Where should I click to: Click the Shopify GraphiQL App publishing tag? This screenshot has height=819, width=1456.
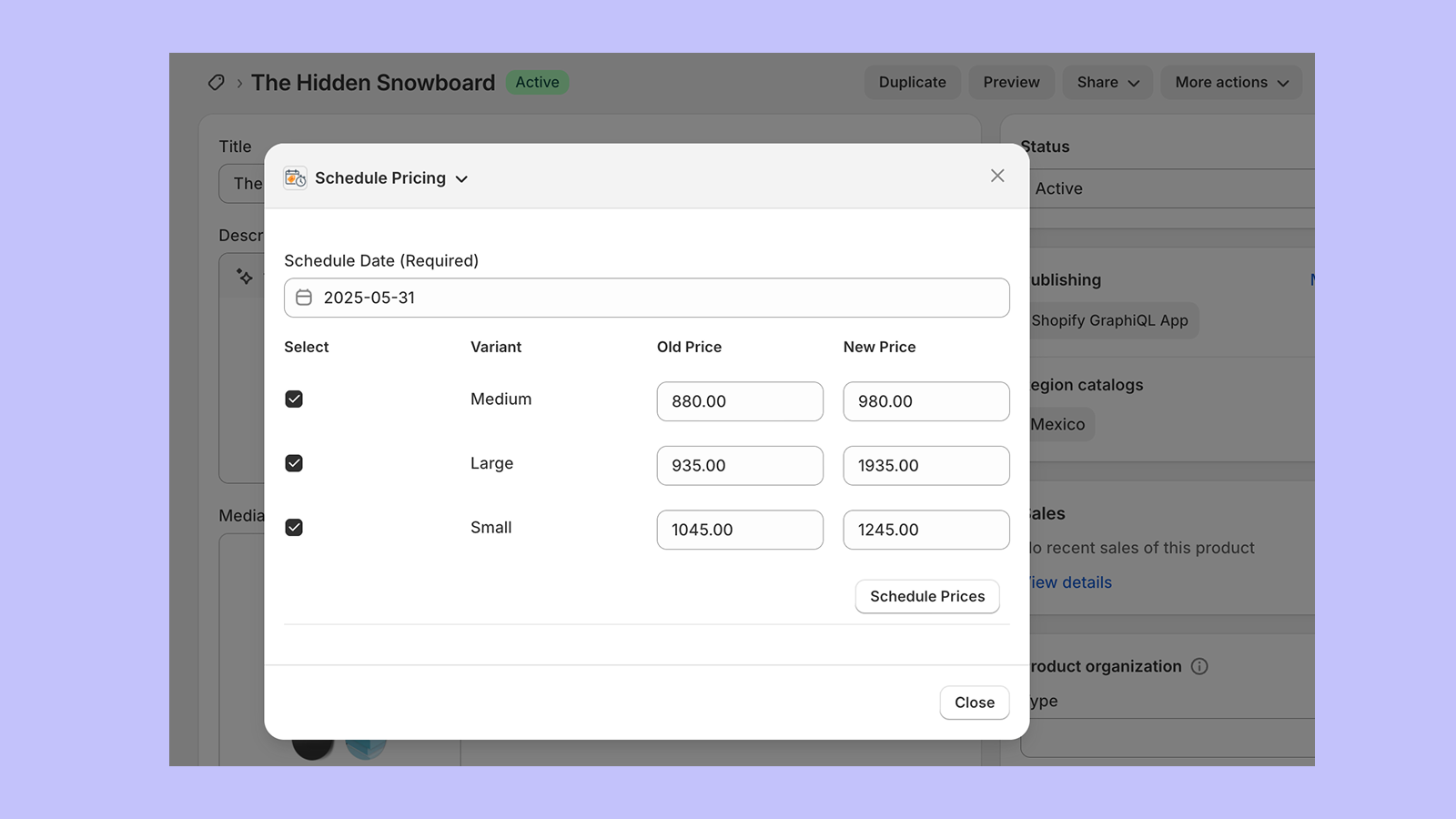coord(1110,320)
